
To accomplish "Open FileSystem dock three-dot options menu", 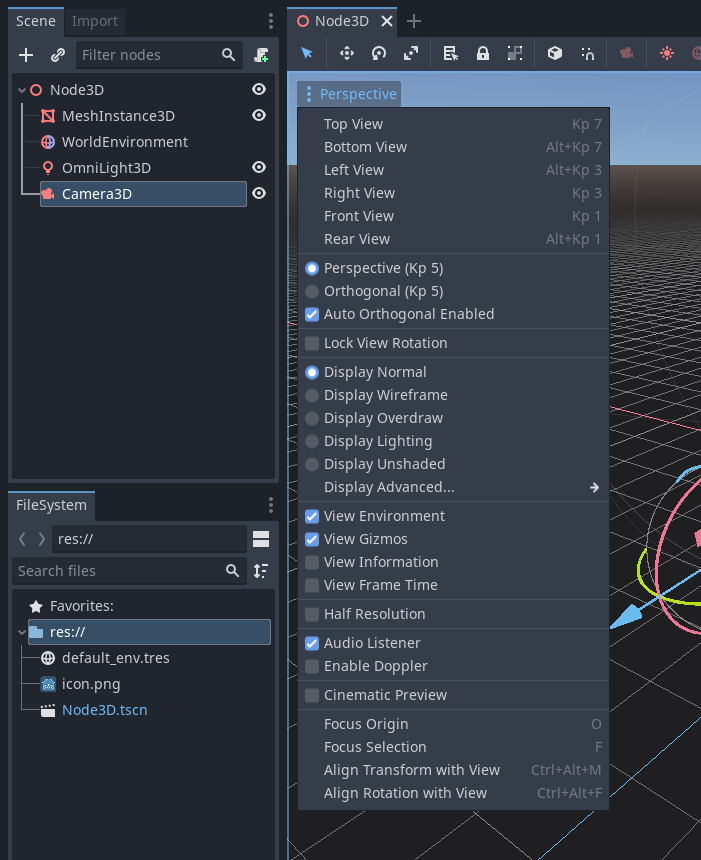I will (270, 505).
